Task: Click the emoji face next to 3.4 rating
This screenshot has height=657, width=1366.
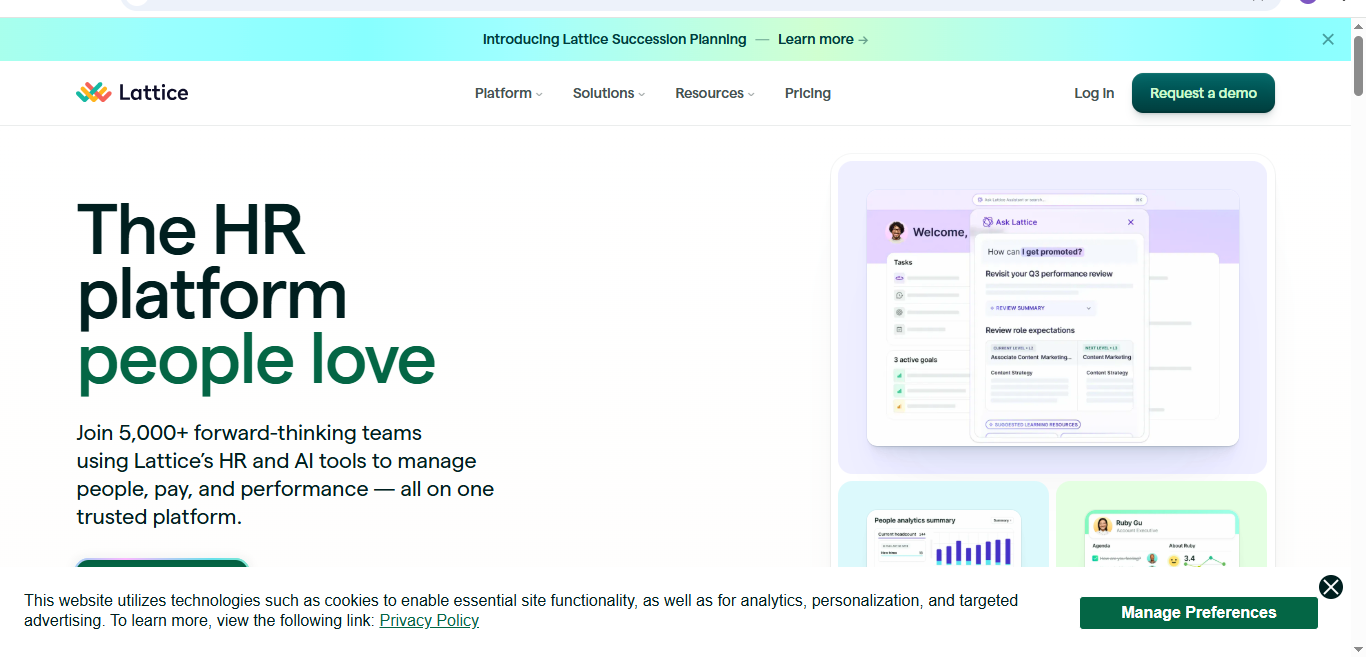Action: coord(1174,560)
